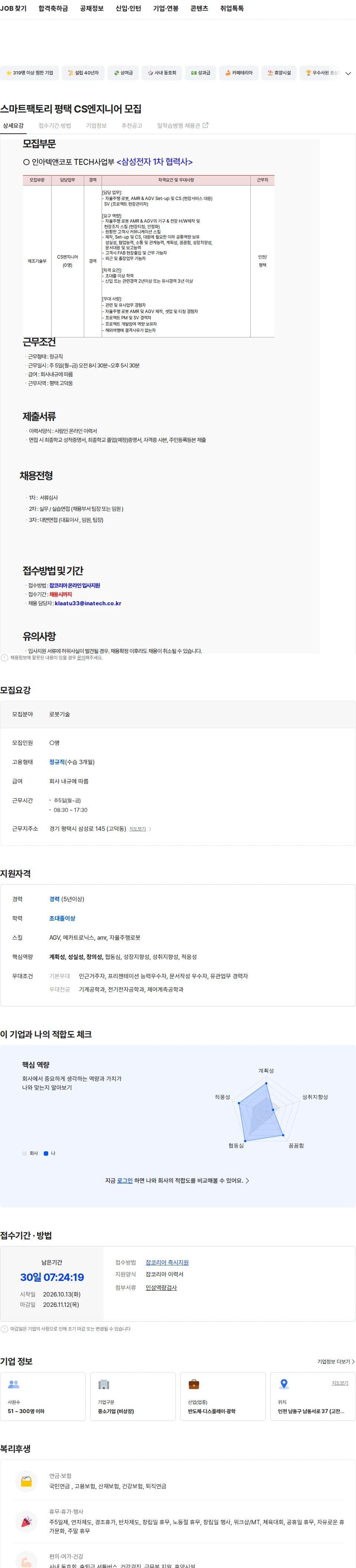
Task: Click the 회사 legend dot
Action: pos(24,1153)
